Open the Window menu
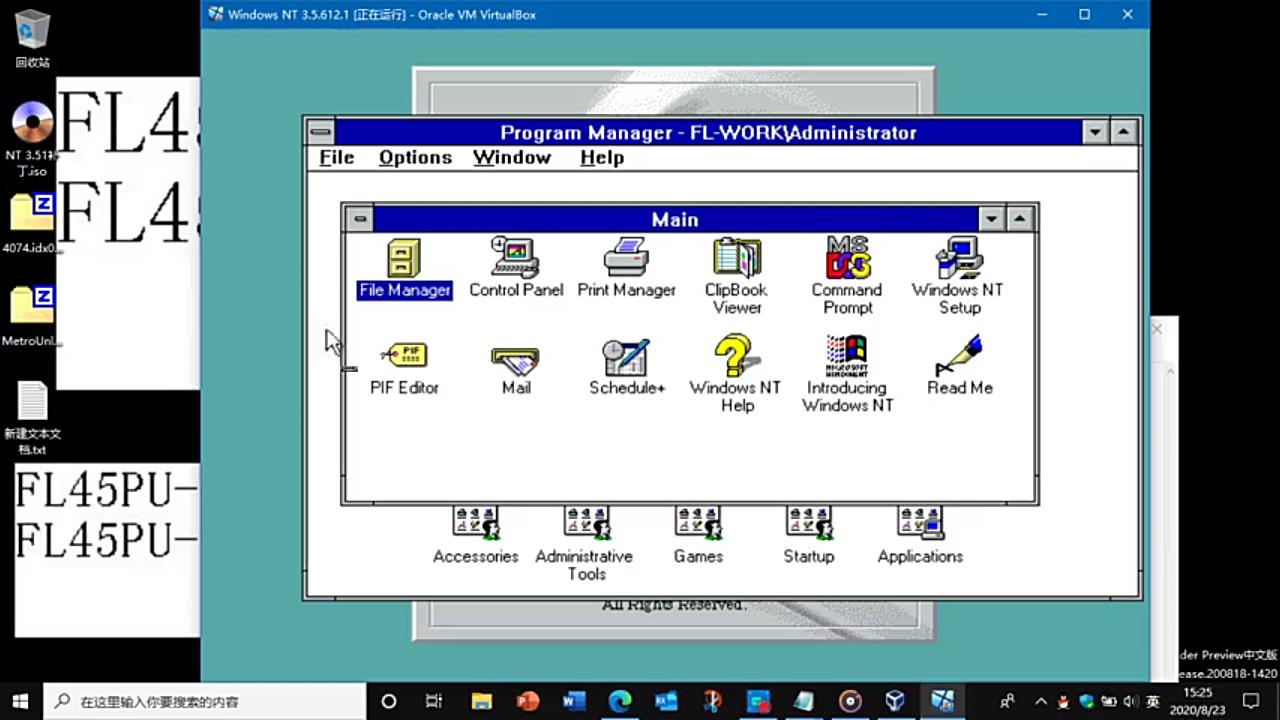The height and width of the screenshot is (720, 1280). point(512,157)
